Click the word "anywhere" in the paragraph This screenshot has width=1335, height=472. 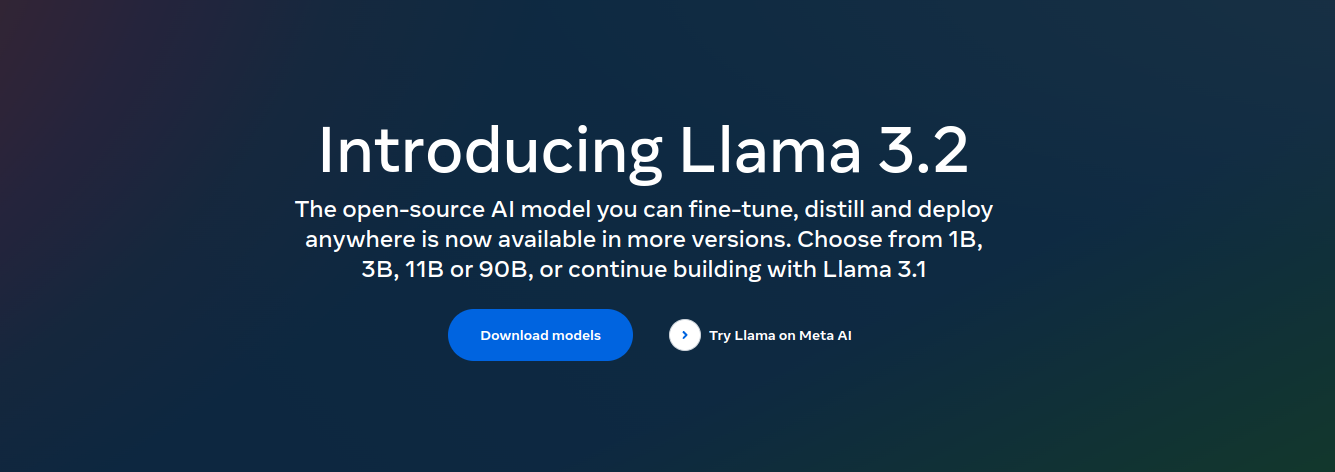(352, 240)
